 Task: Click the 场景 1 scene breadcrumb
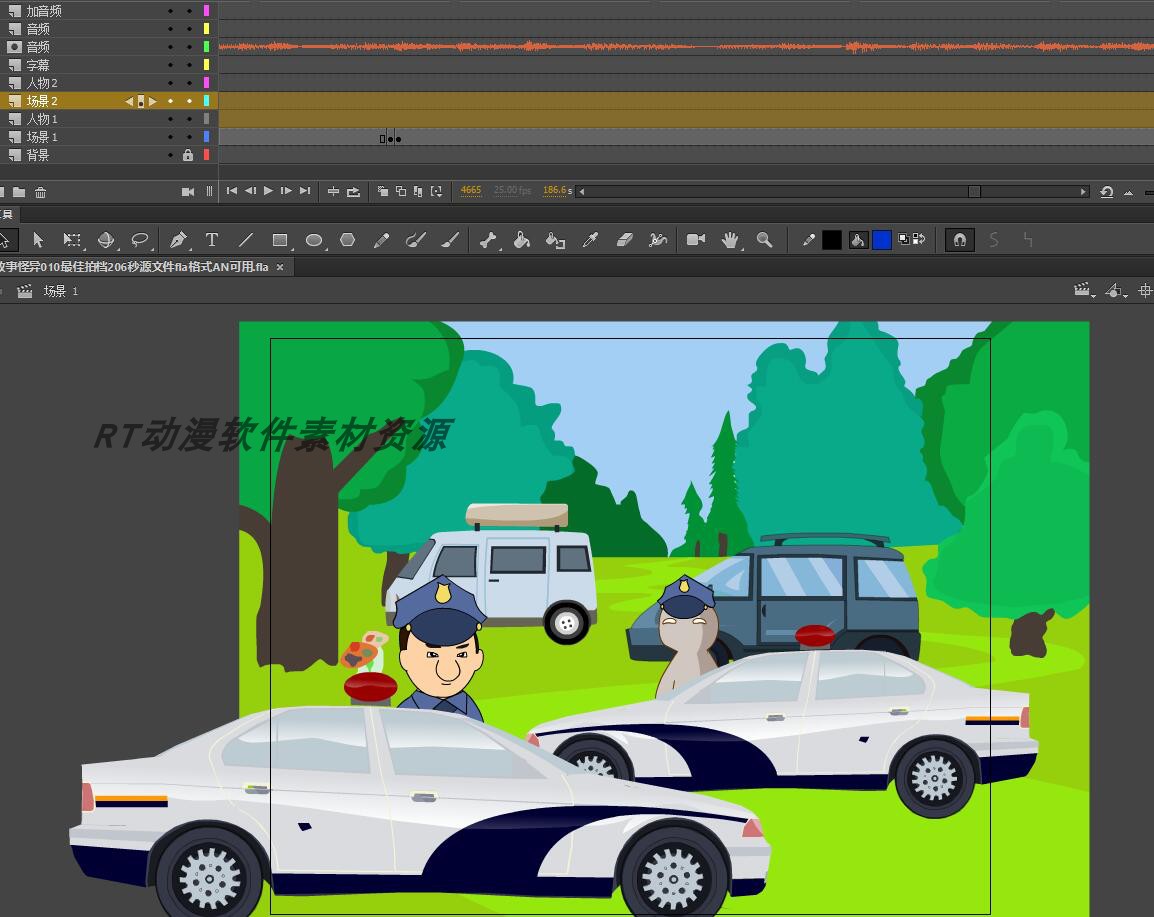point(60,291)
